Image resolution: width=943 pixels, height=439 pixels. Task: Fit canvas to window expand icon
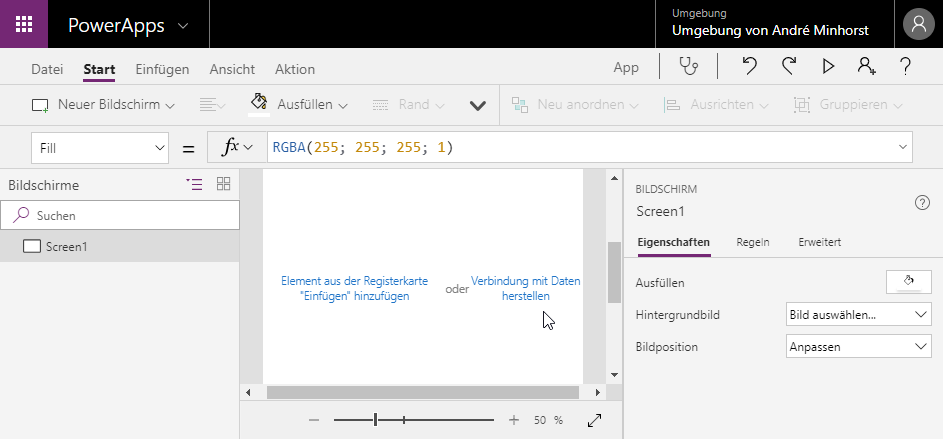coord(594,420)
